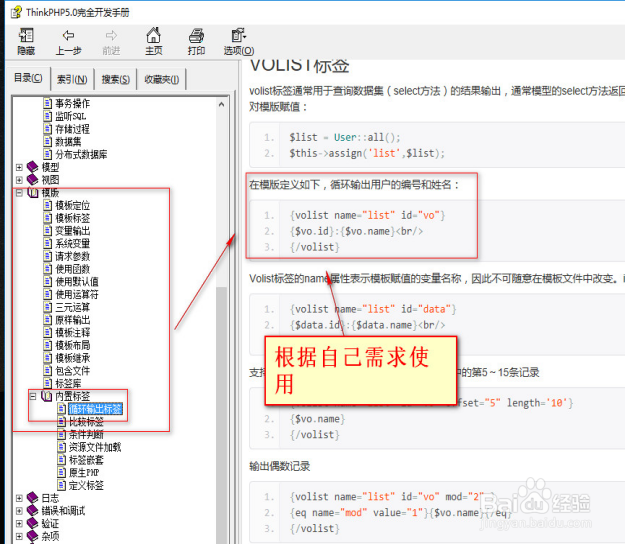Switch to the 目录(C) contents tab

pos(28,78)
